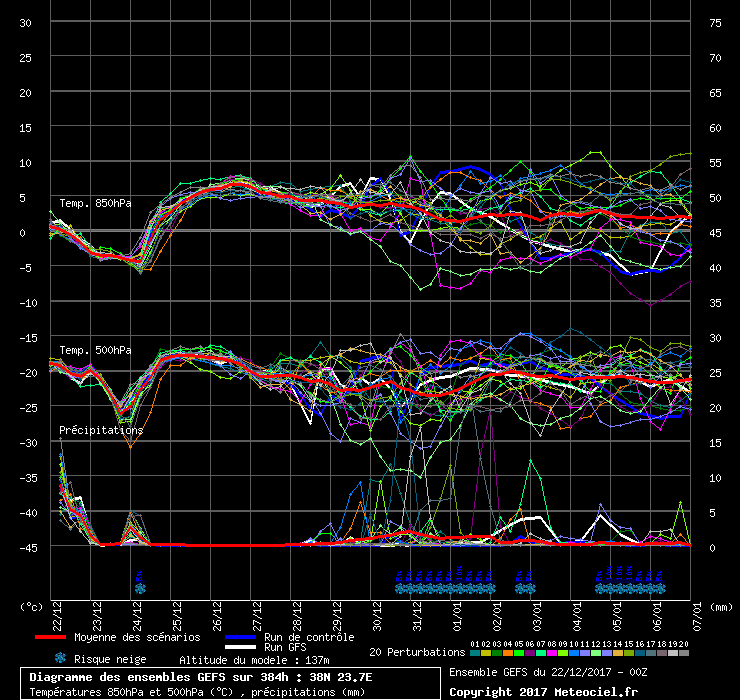Click the Temp. 850hPa chart label

95,203
